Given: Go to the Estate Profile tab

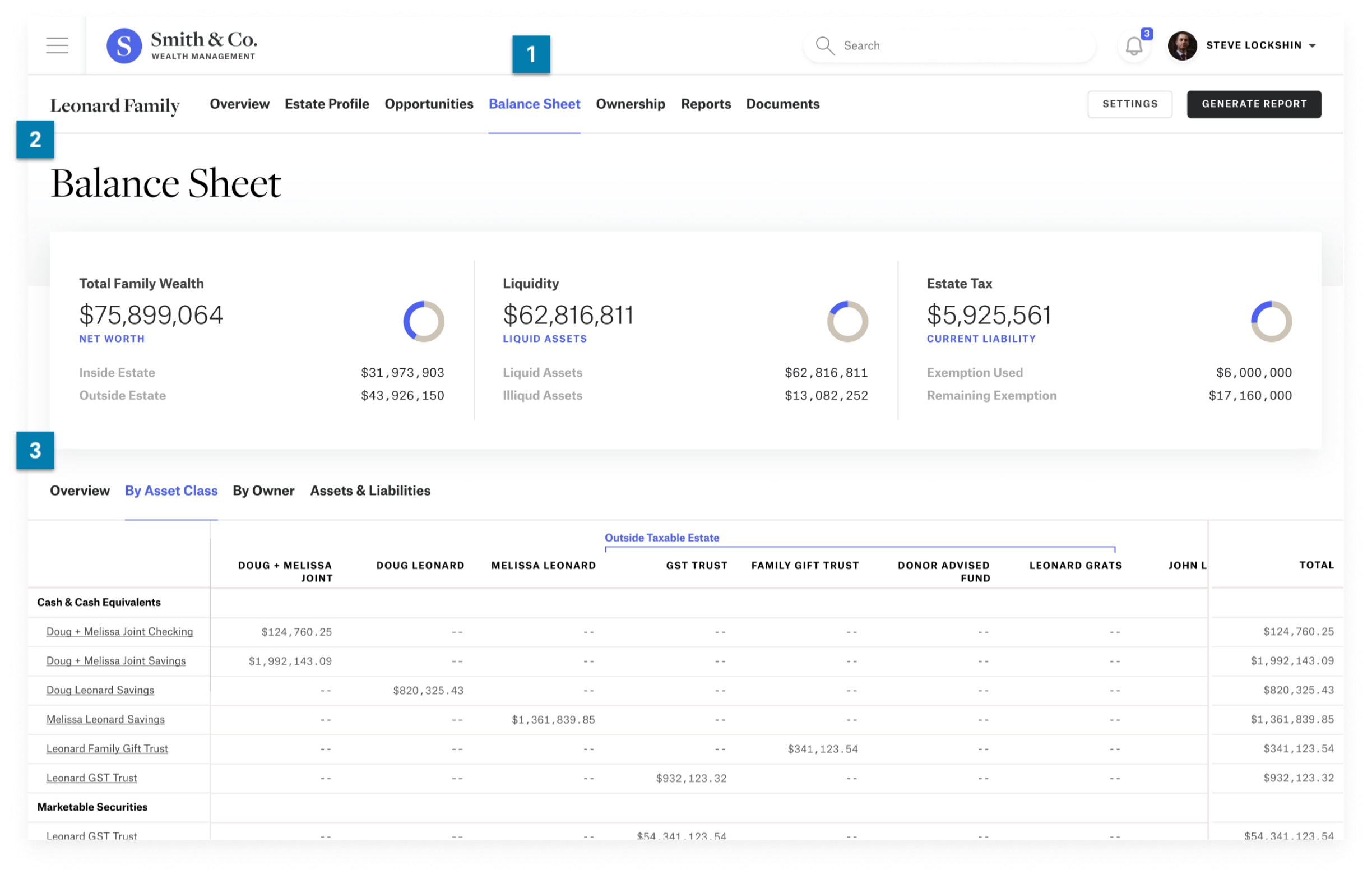Looking at the screenshot, I should pyautogui.click(x=327, y=104).
